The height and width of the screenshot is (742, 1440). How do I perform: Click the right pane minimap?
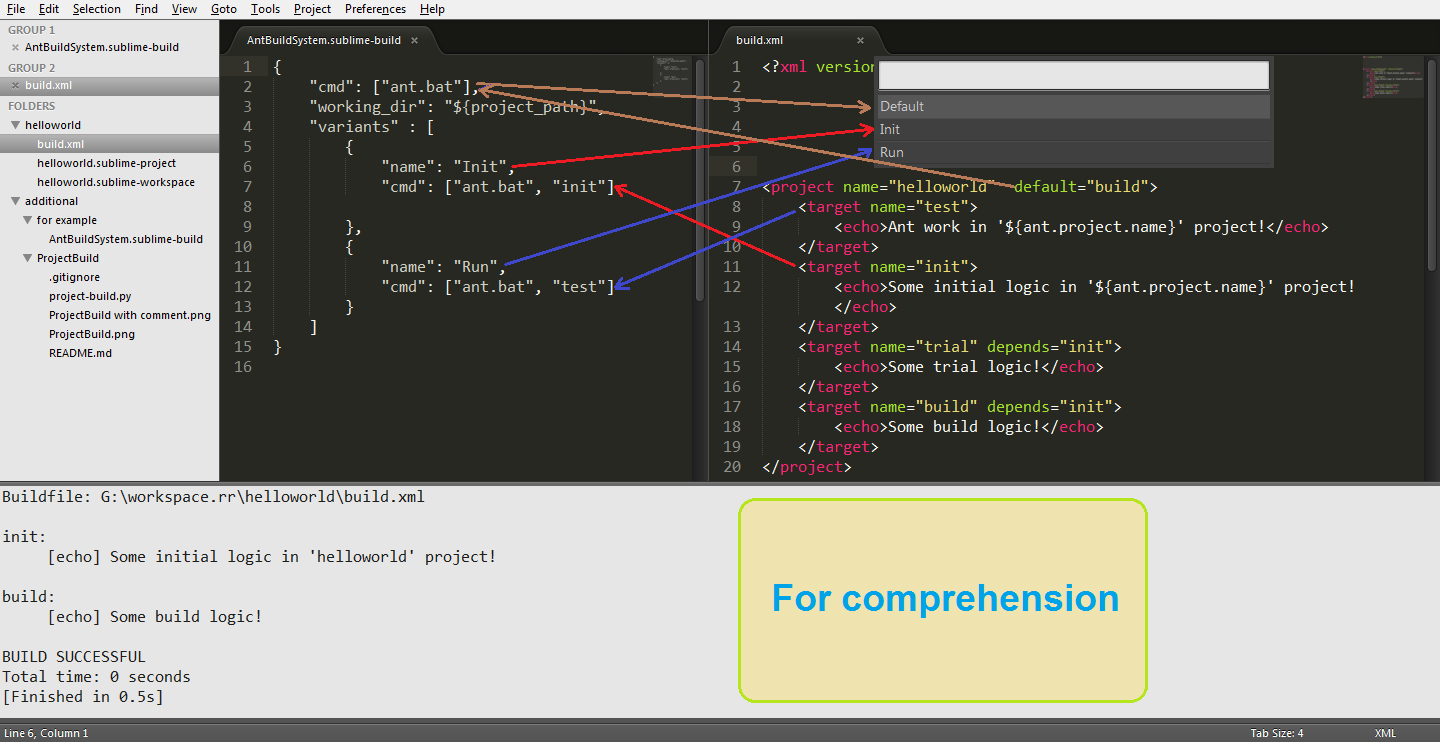click(x=1392, y=78)
